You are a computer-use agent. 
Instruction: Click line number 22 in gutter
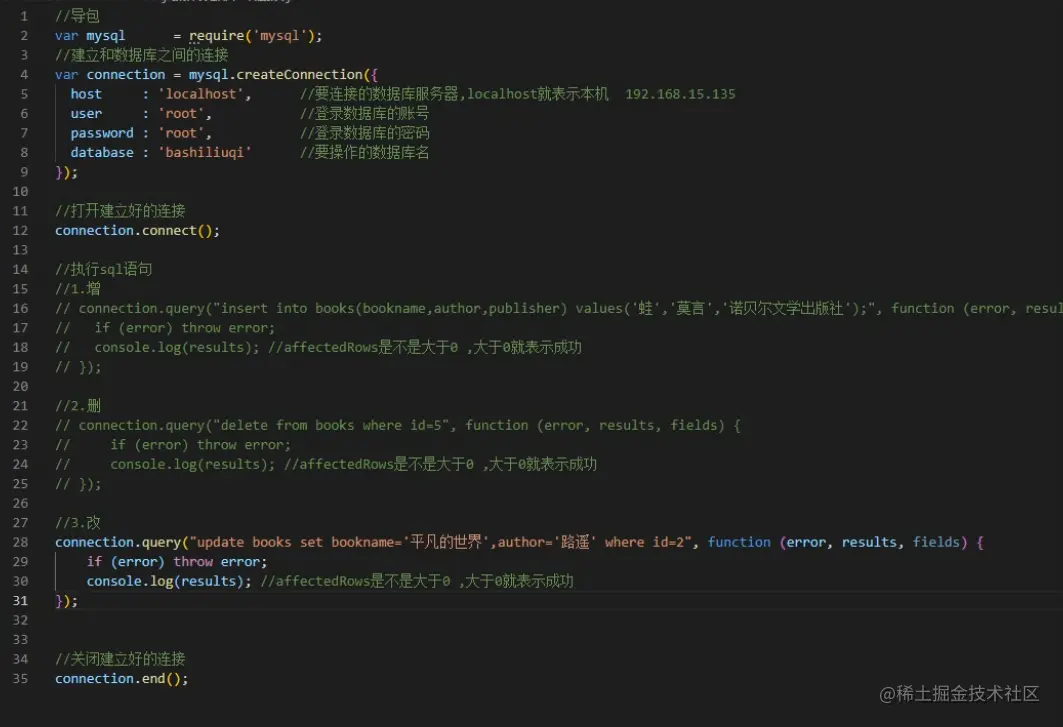click(20, 425)
